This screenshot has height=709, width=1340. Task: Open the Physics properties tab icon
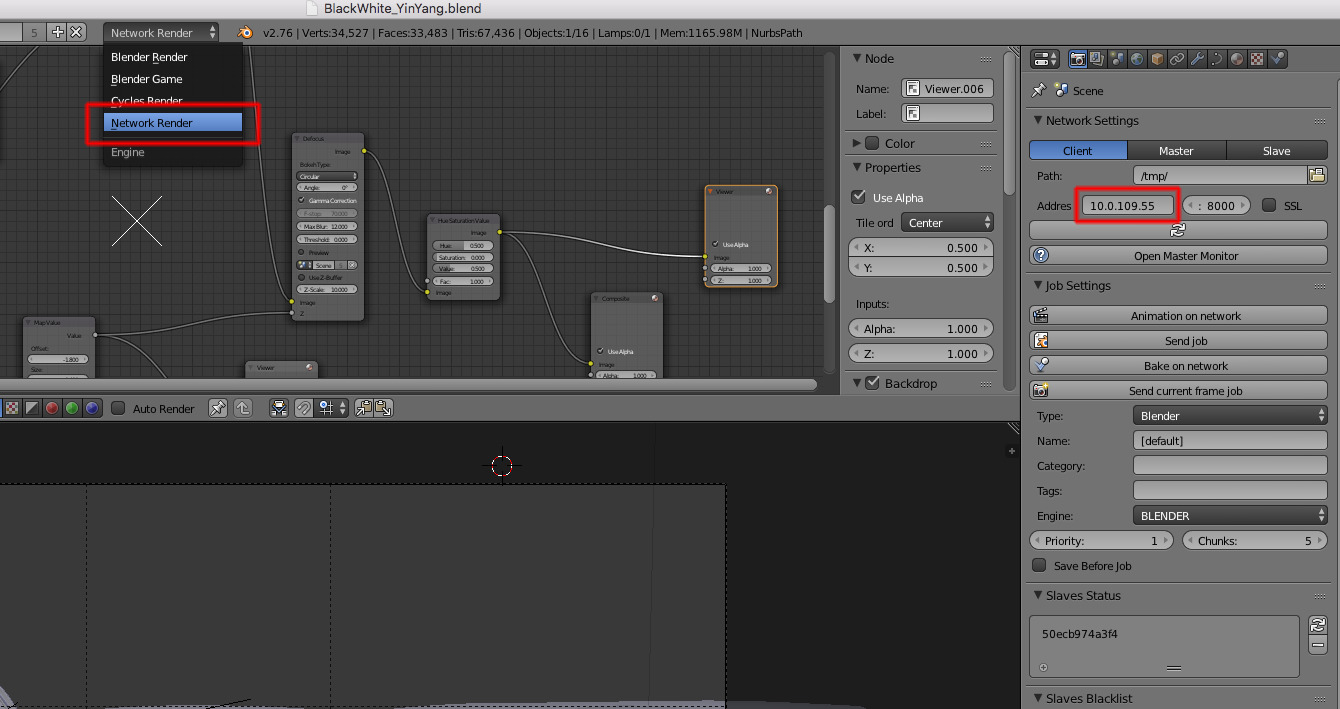tap(1277, 59)
